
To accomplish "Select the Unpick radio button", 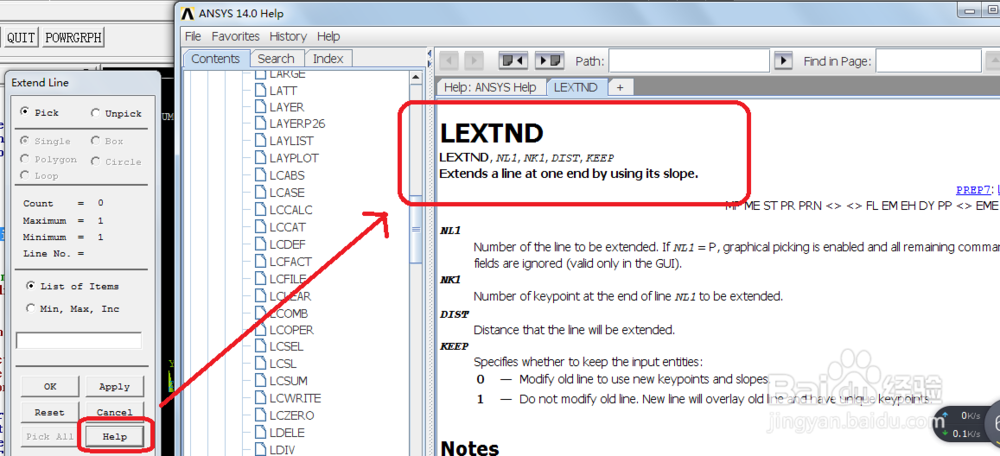I will [95, 113].
